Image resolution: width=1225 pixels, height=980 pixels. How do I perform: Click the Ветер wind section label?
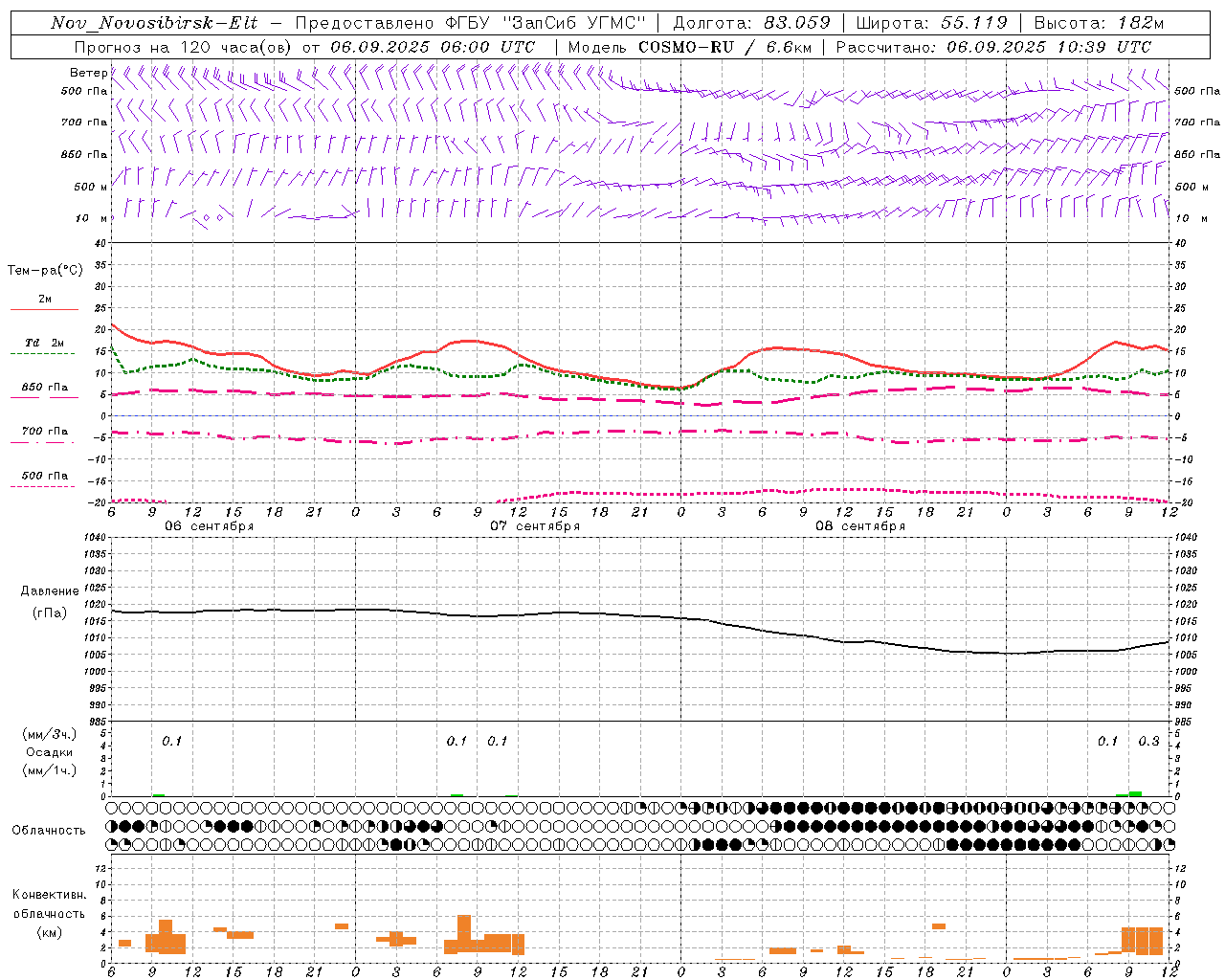tap(88, 73)
